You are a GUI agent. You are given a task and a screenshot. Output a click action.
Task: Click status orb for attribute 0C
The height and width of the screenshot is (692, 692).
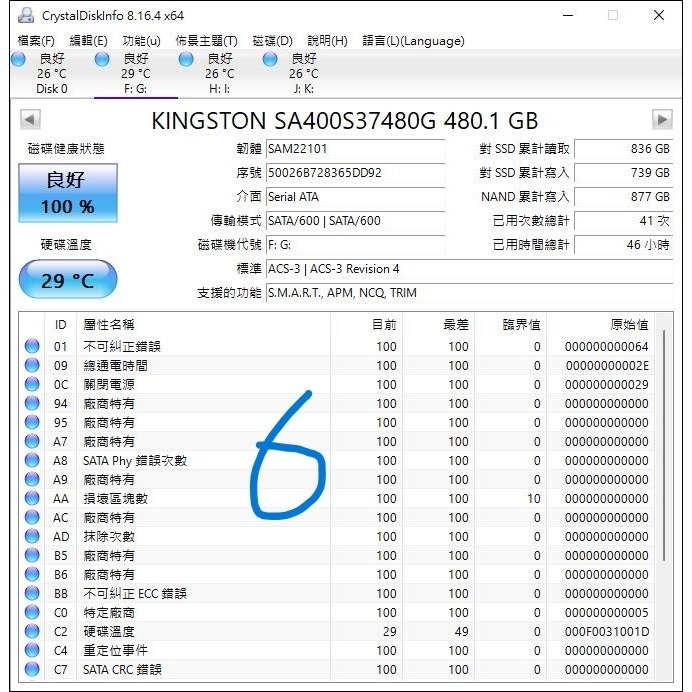[x=32, y=384]
